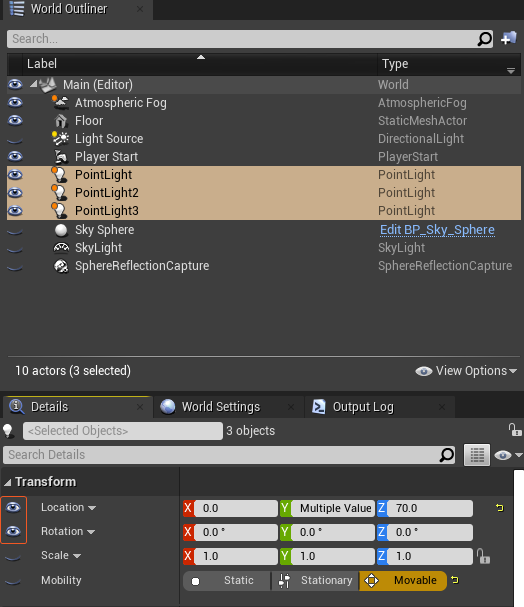The image size is (524, 607).
Task: Hide the Floor actor via eye icon
Action: [x=15, y=120]
